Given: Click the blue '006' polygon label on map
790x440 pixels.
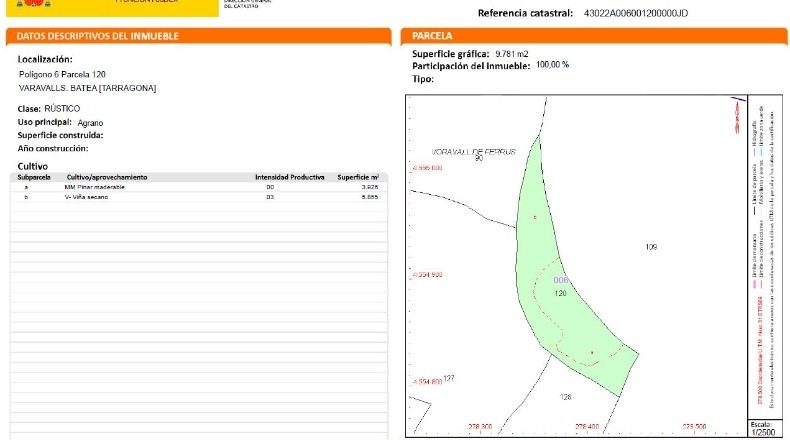Looking at the screenshot, I should point(561,280).
